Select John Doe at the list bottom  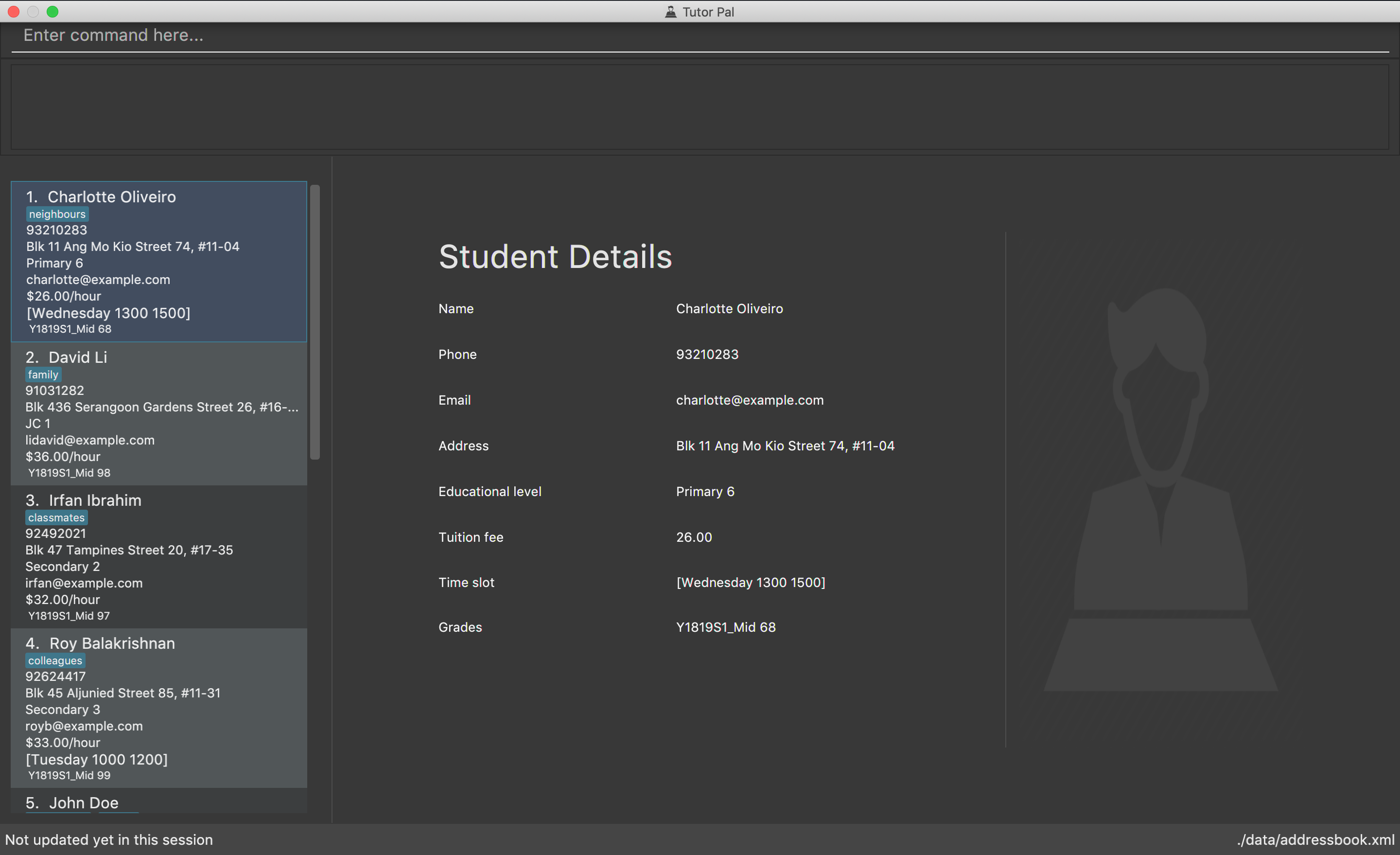click(159, 802)
